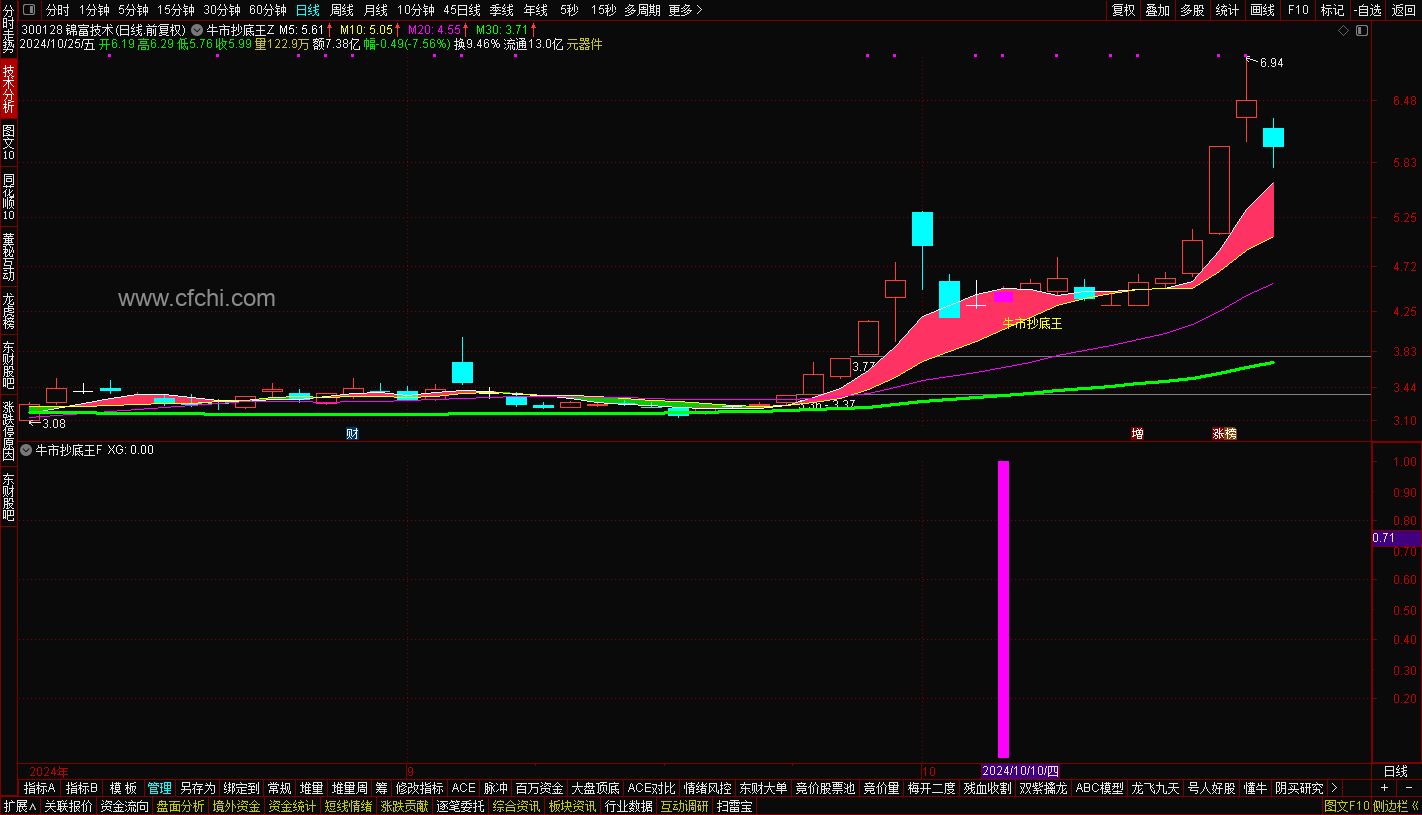Screen dimensions: 1422x815
Task: Toggle the left panel layout icon
Action: 28,10
